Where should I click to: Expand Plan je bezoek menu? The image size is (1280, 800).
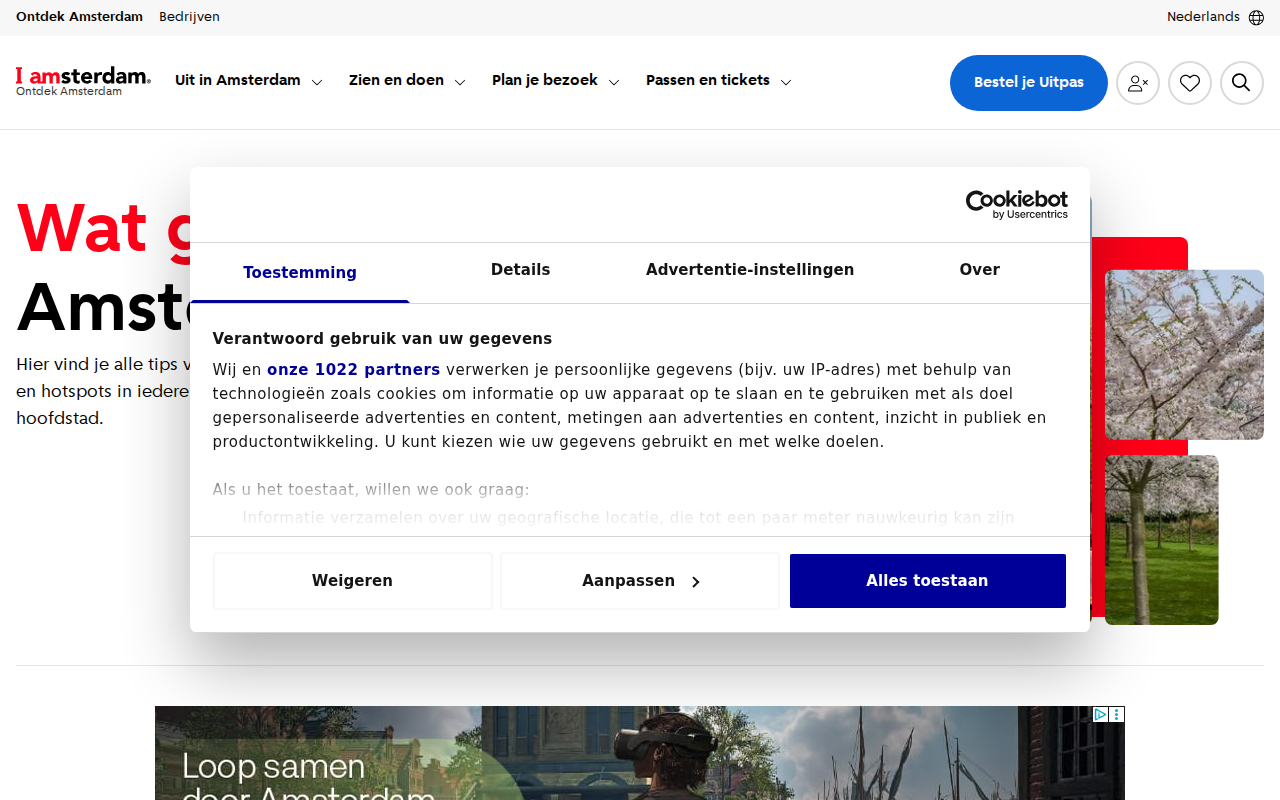[556, 81]
